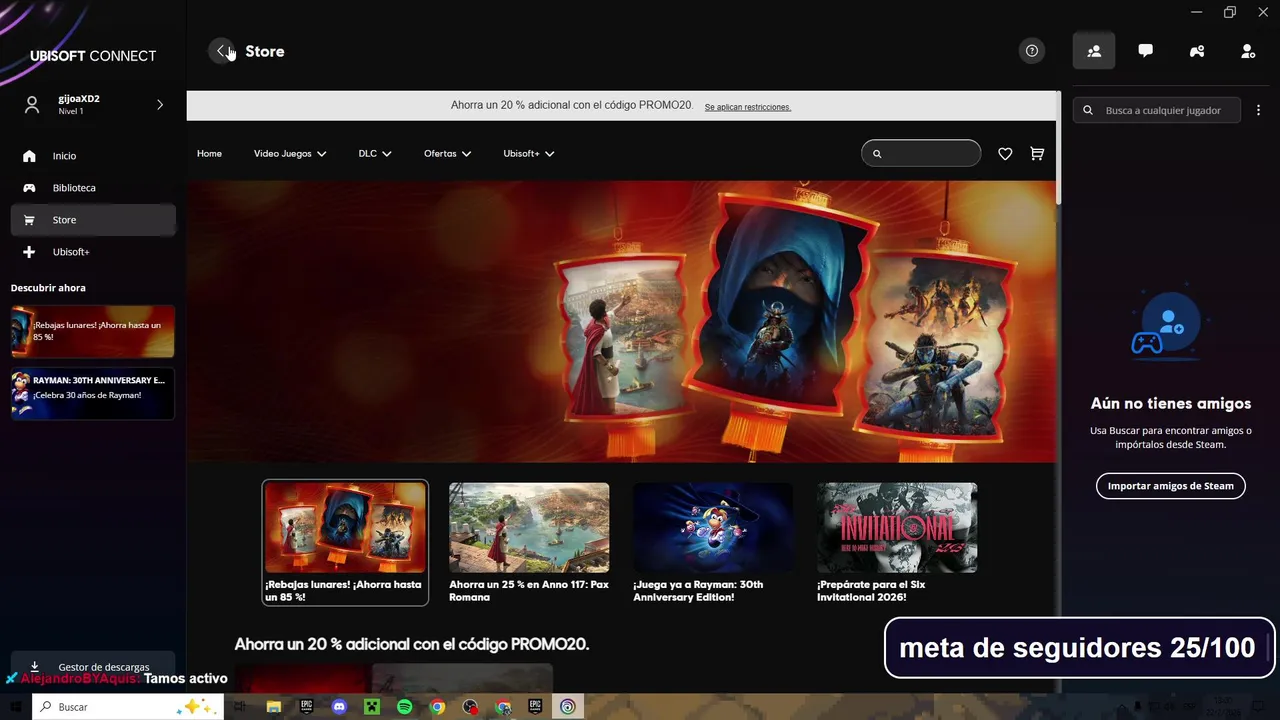
Task: Click the lunar sale hero banner
Action: click(x=621, y=322)
